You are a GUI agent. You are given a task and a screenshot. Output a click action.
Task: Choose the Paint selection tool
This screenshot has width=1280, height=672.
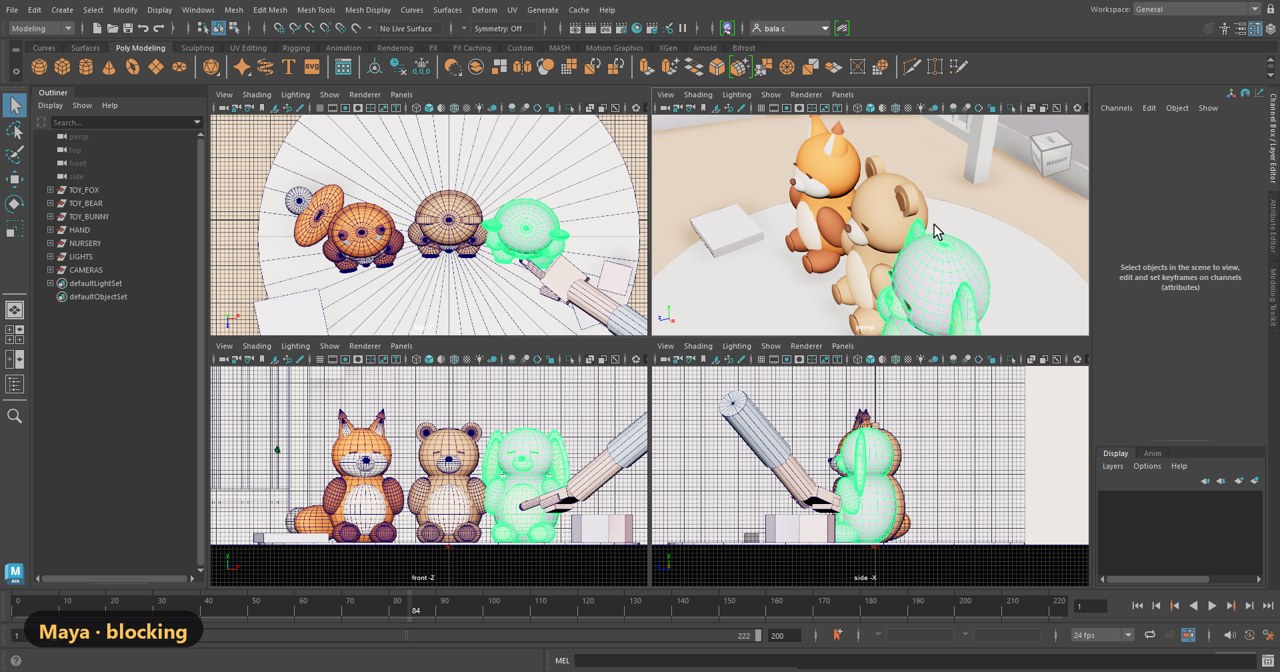coord(14,155)
